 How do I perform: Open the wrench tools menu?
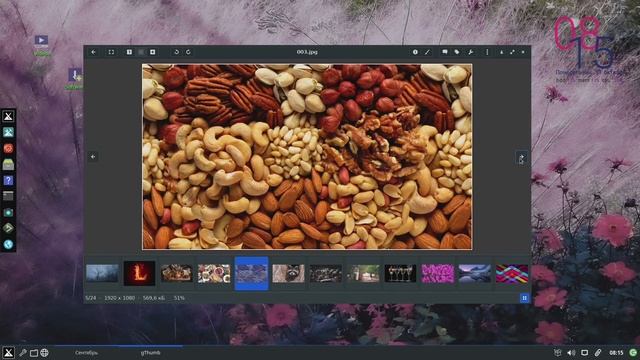tap(470, 52)
